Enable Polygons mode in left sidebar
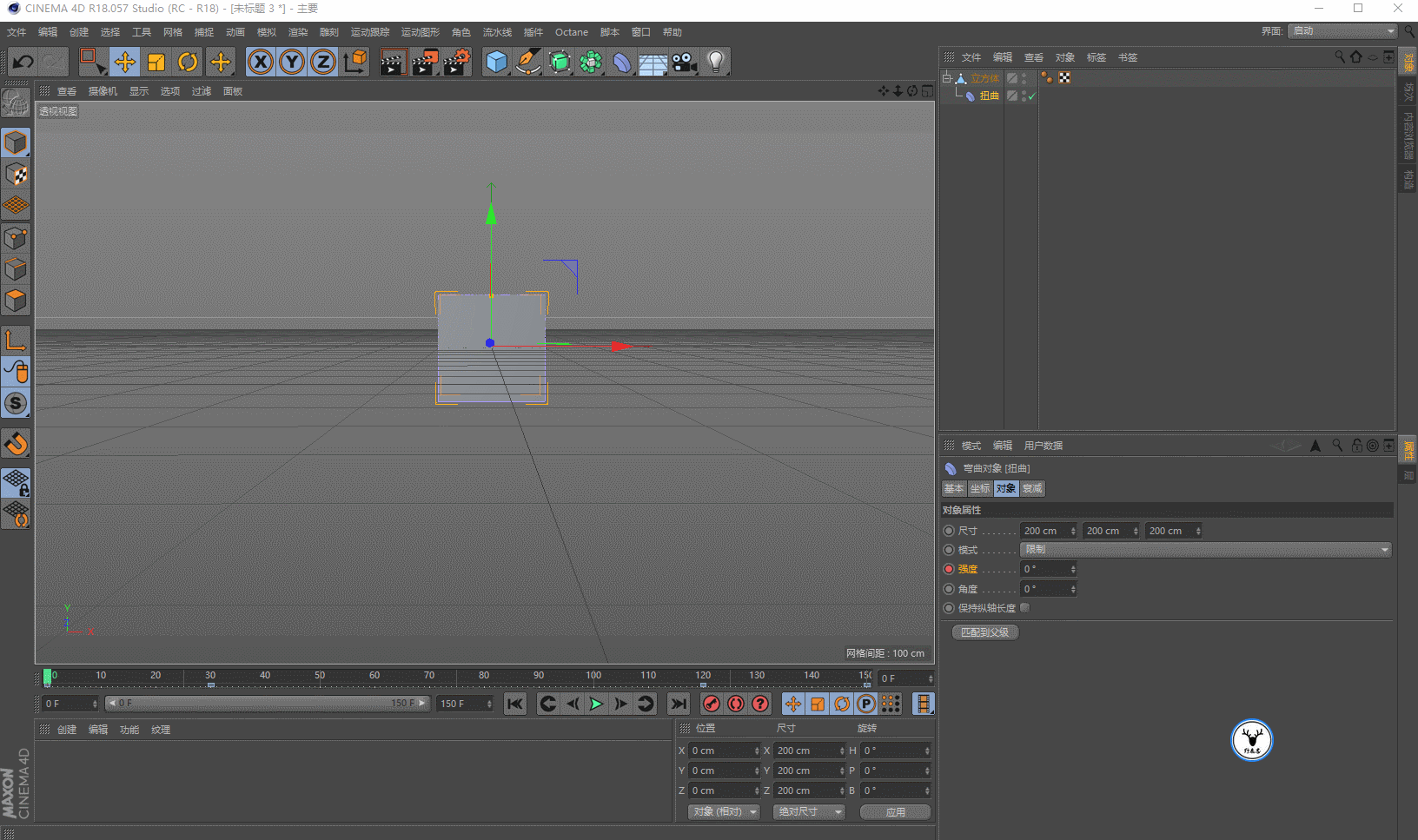1418x840 pixels. 16,301
